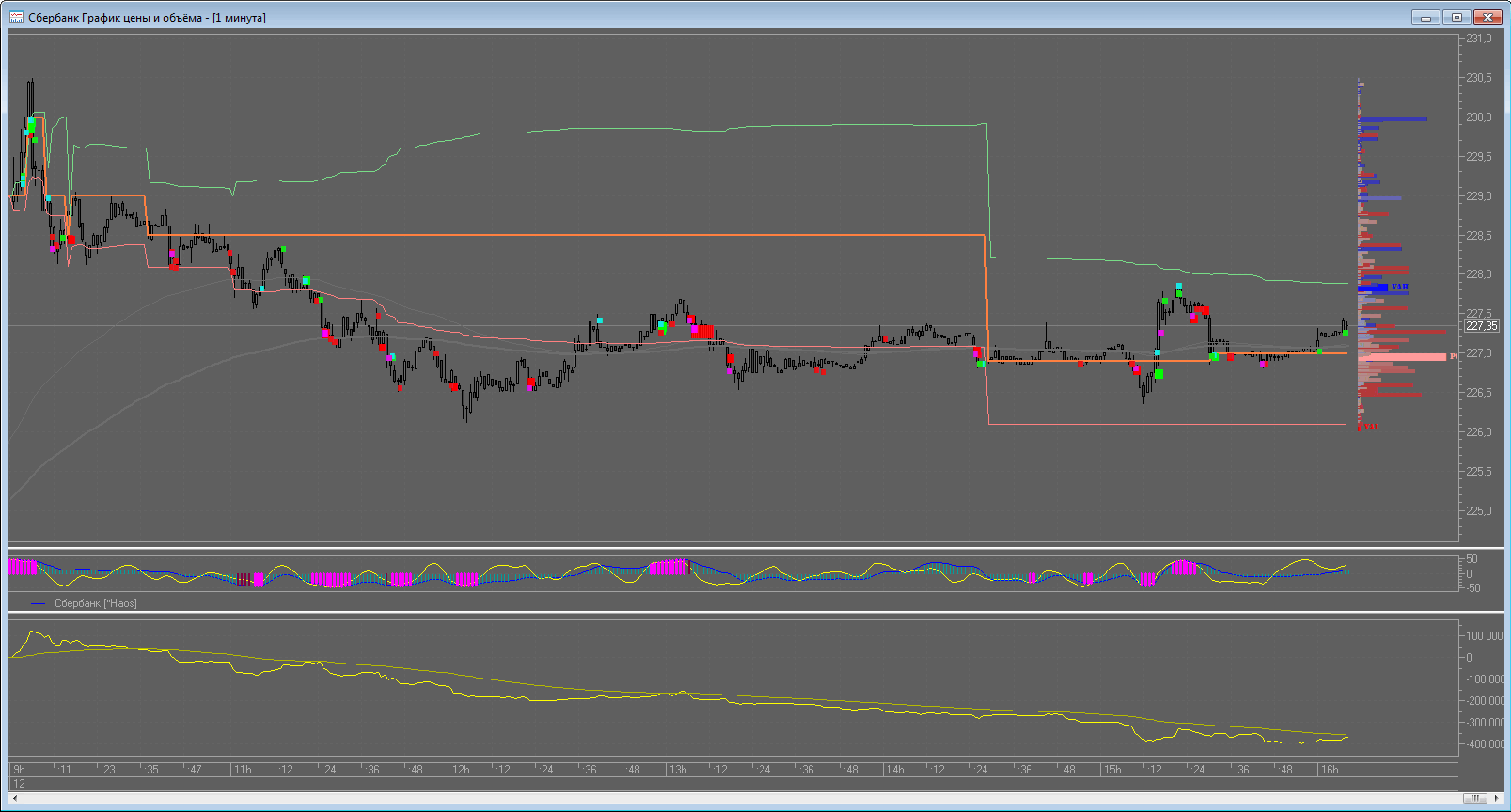Click the 225,0 price axis label
The width and height of the screenshot is (1511, 812).
1479,511
